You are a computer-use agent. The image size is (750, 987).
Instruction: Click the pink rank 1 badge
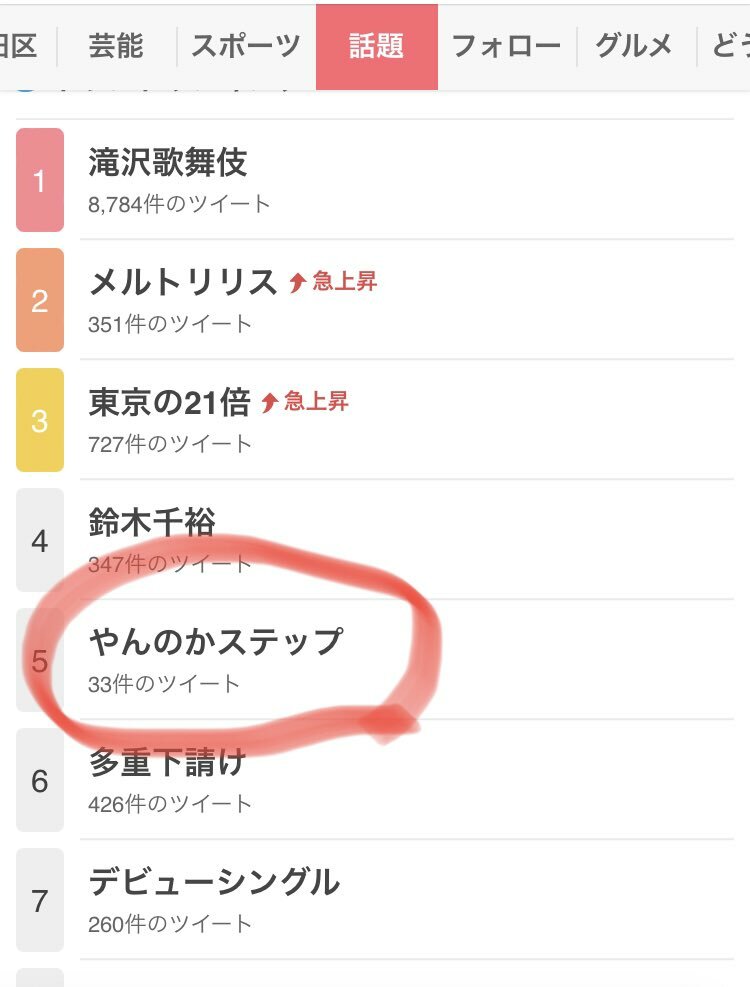coord(40,180)
